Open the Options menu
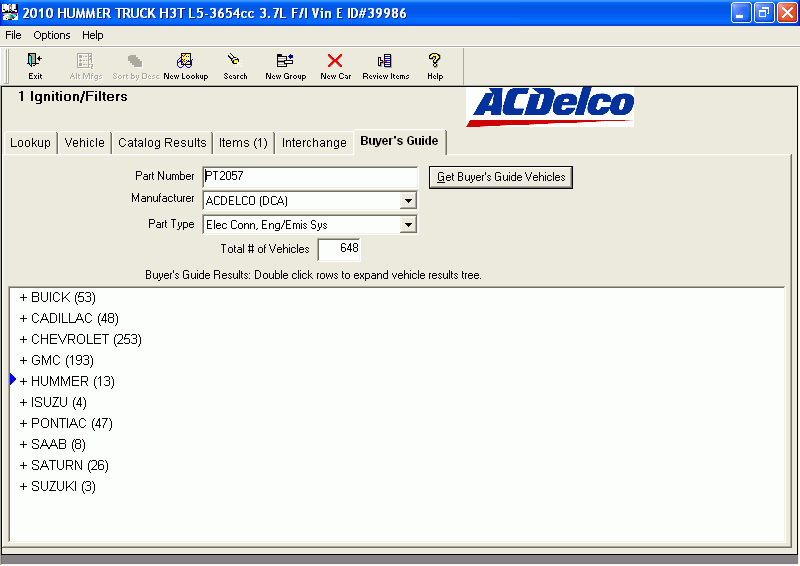Image resolution: width=800 pixels, height=566 pixels. 52,35
